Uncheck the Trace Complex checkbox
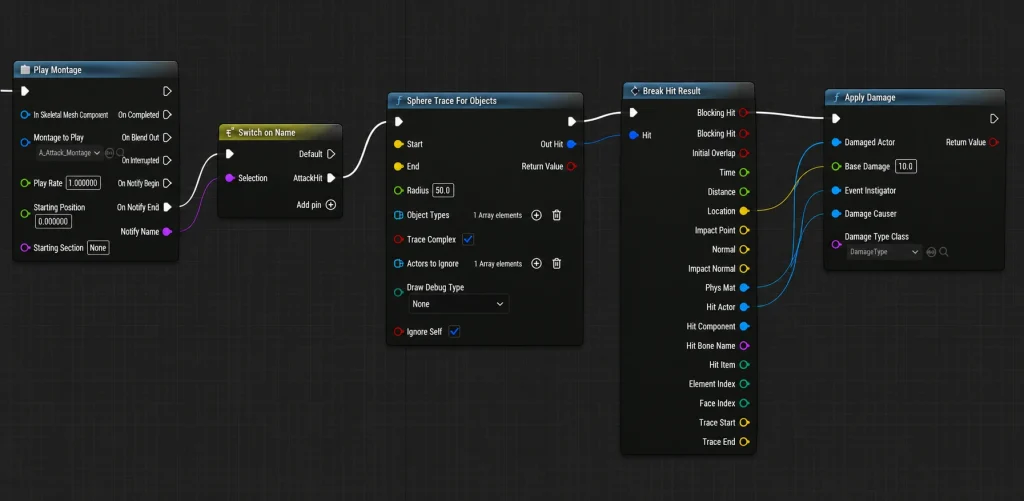Image resolution: width=1024 pixels, height=501 pixels. click(x=468, y=239)
